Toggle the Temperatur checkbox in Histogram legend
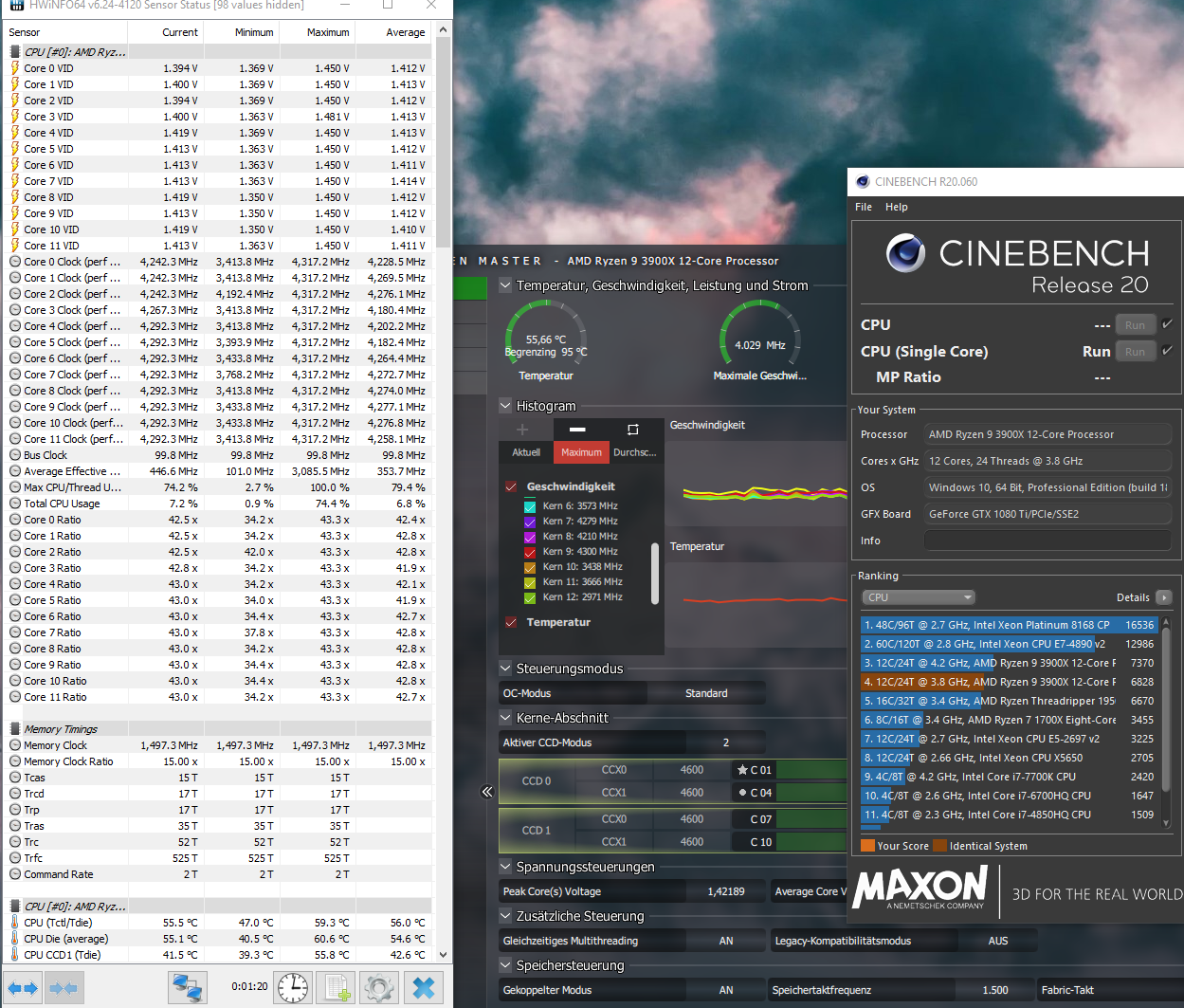 pos(511,622)
